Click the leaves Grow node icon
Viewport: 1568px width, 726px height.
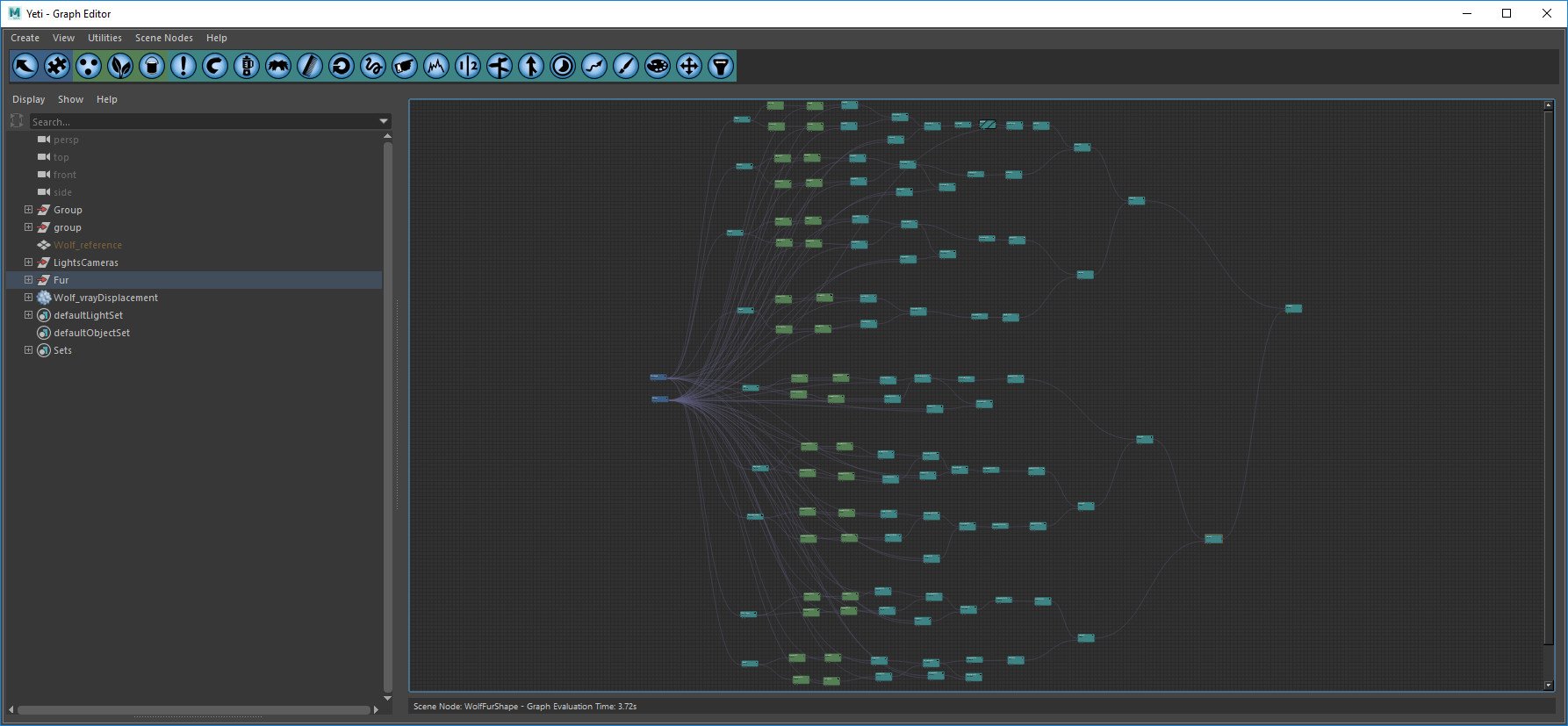(120, 66)
